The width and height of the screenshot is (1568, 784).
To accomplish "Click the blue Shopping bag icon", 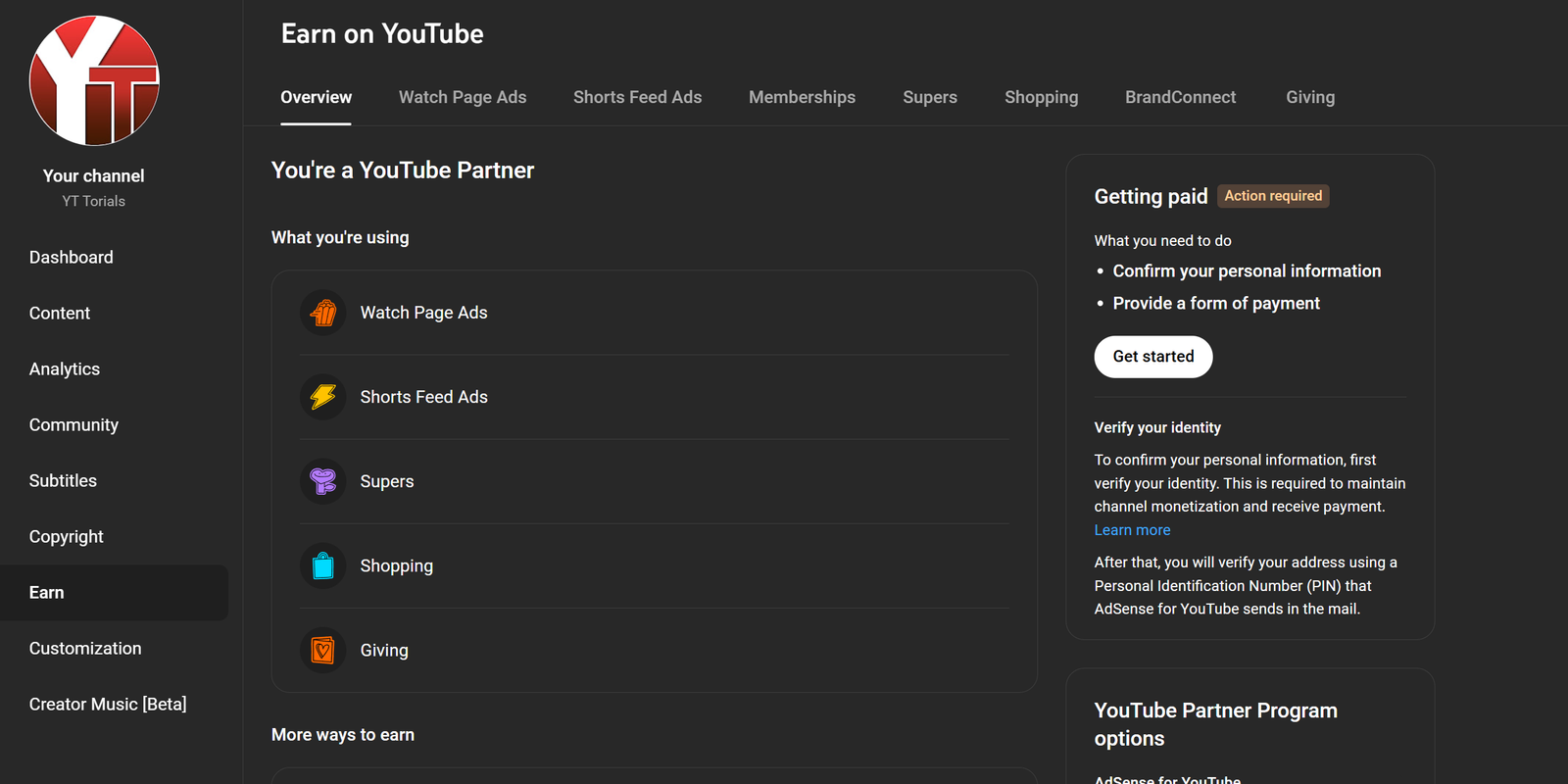I will (323, 565).
